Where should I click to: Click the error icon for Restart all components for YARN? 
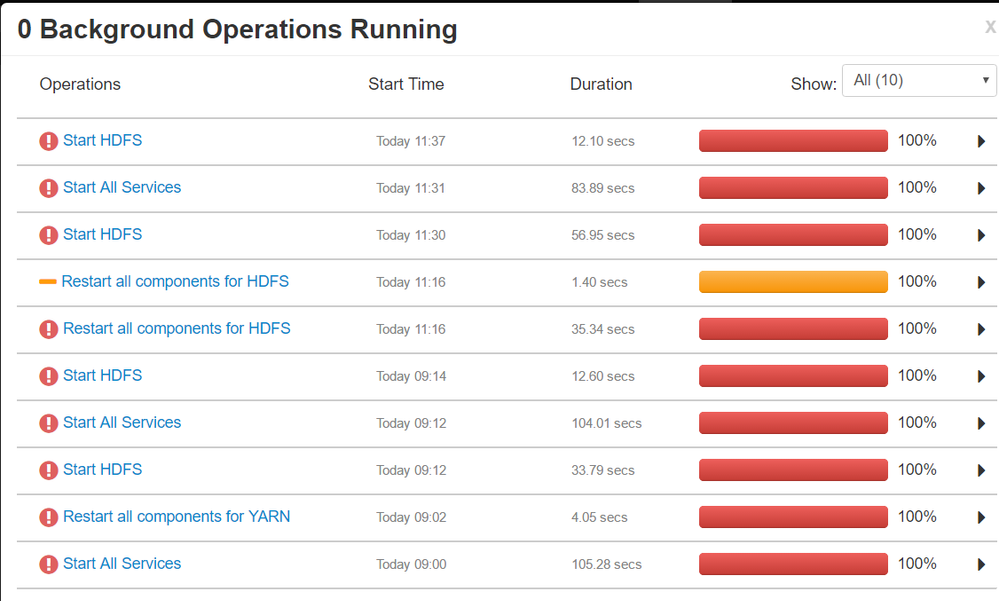pos(48,517)
